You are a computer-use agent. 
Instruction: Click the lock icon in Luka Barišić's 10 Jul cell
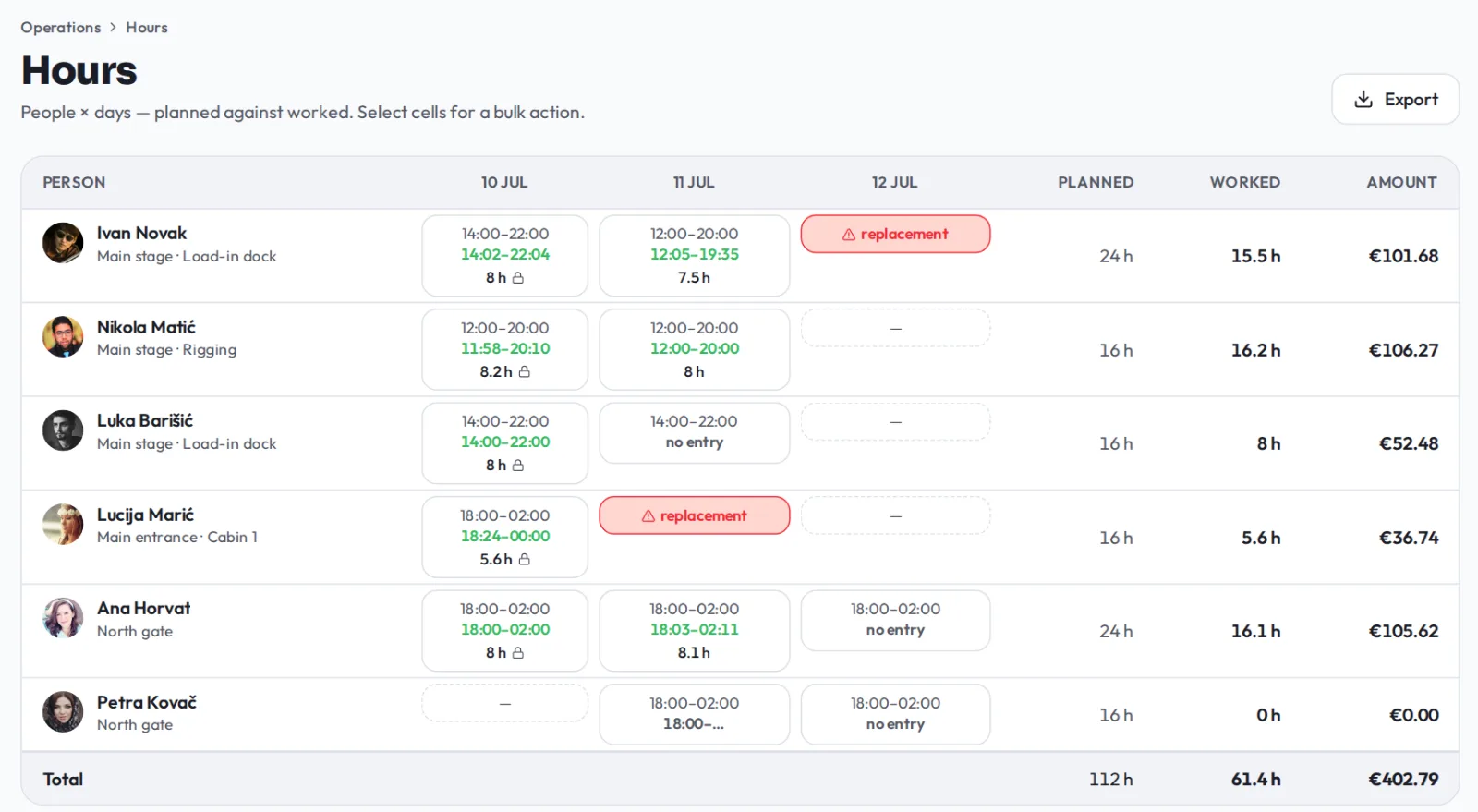tap(518, 465)
